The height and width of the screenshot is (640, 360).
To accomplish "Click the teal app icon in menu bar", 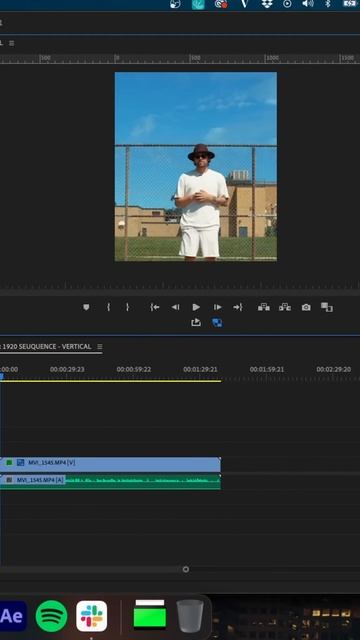I will pos(198,4).
